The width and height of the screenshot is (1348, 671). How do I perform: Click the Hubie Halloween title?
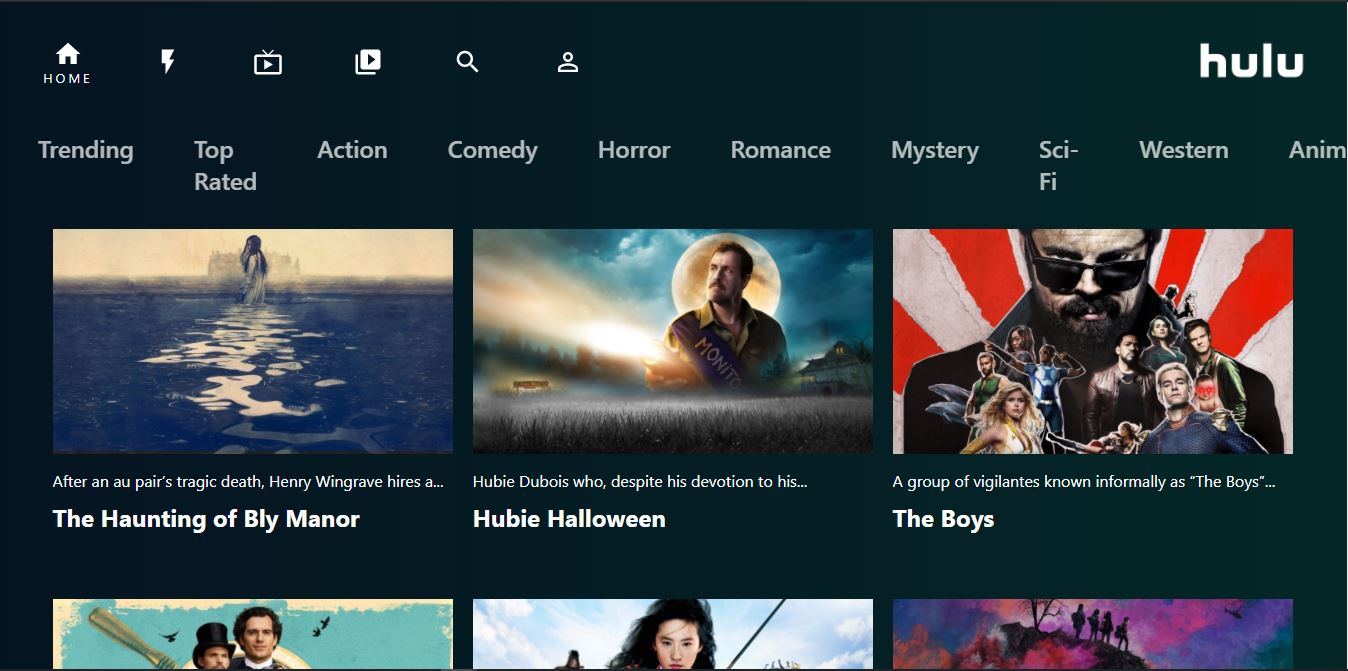click(x=569, y=519)
